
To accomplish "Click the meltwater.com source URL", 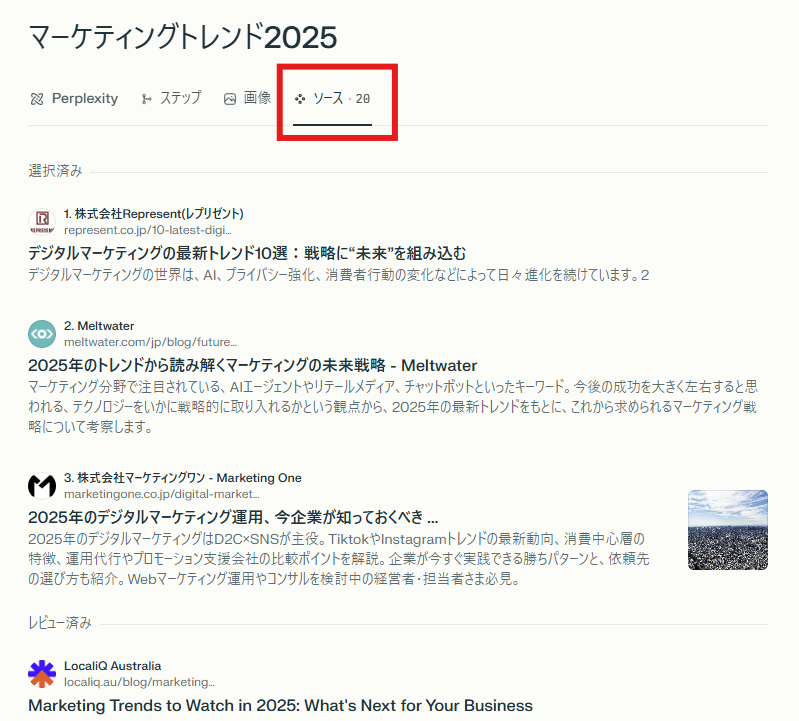I will click(150, 342).
